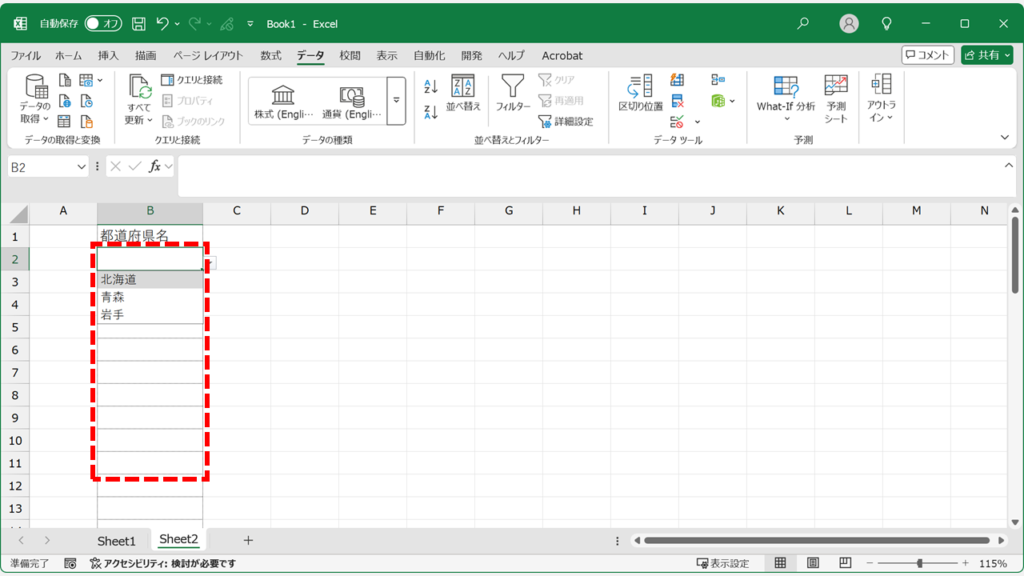Switch to 挿入 tab
The image size is (1024, 576).
pyautogui.click(x=108, y=56)
